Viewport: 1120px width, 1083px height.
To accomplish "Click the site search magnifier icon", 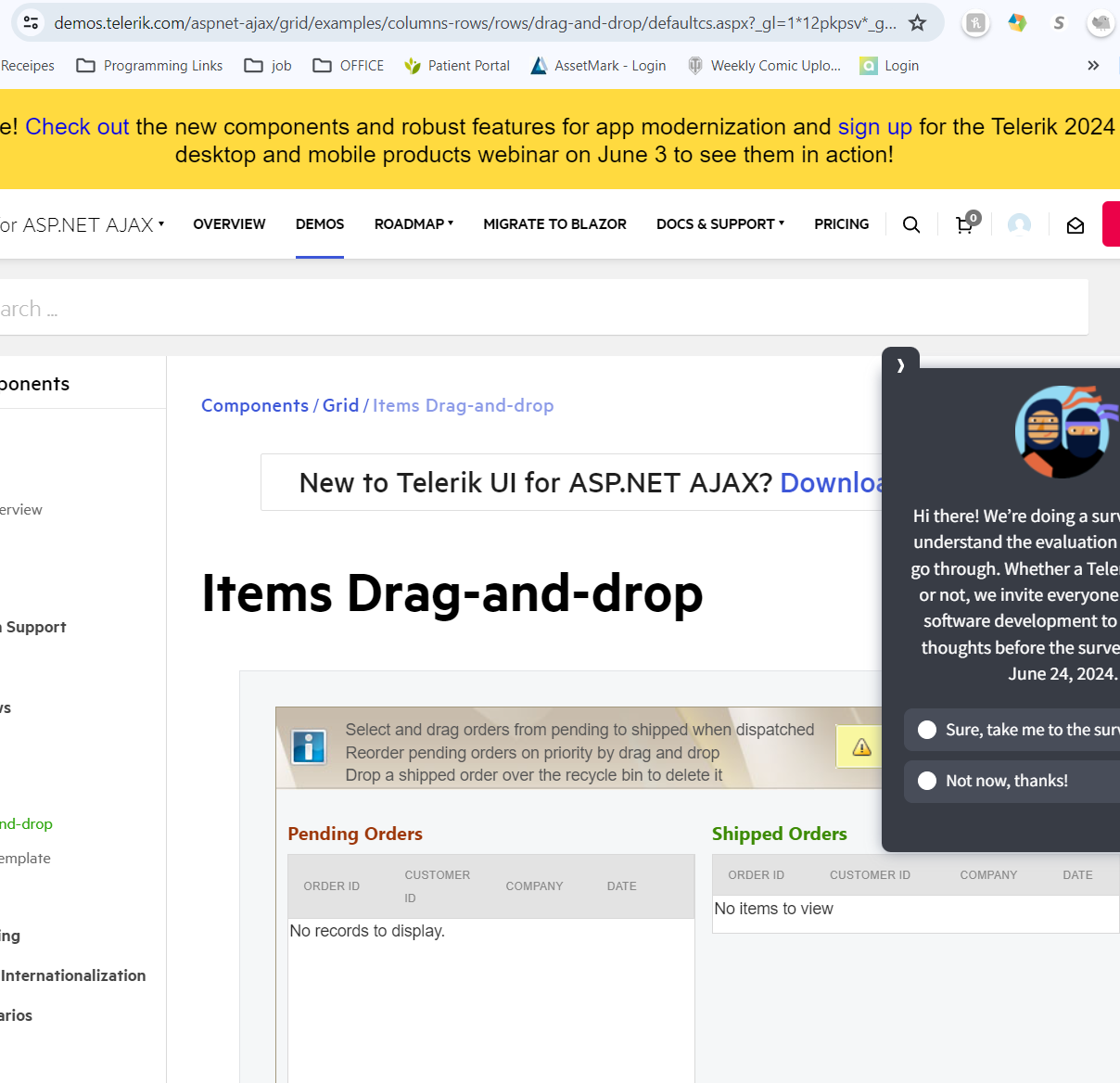I will pyautogui.click(x=911, y=224).
